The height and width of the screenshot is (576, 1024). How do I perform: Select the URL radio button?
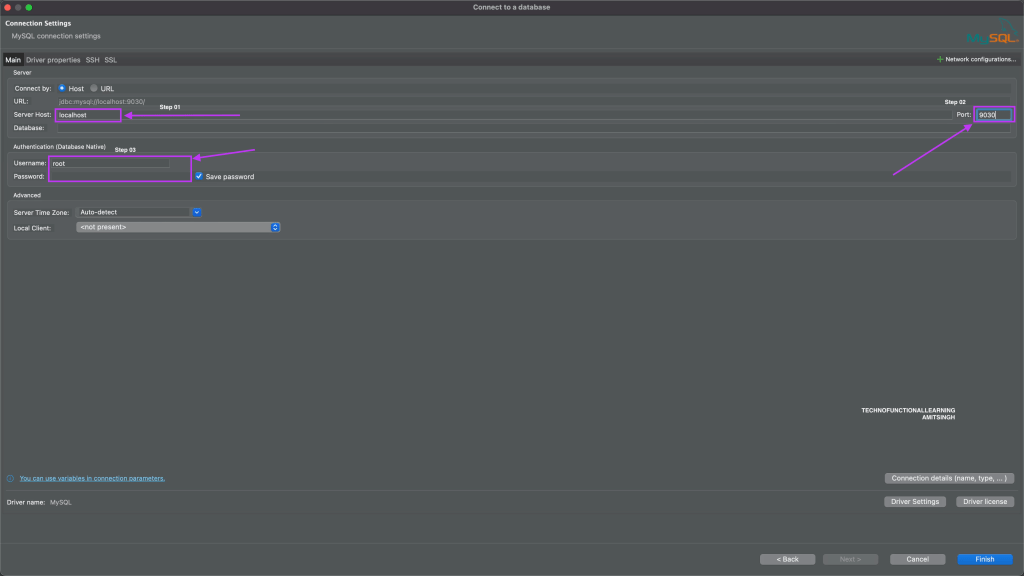94,88
